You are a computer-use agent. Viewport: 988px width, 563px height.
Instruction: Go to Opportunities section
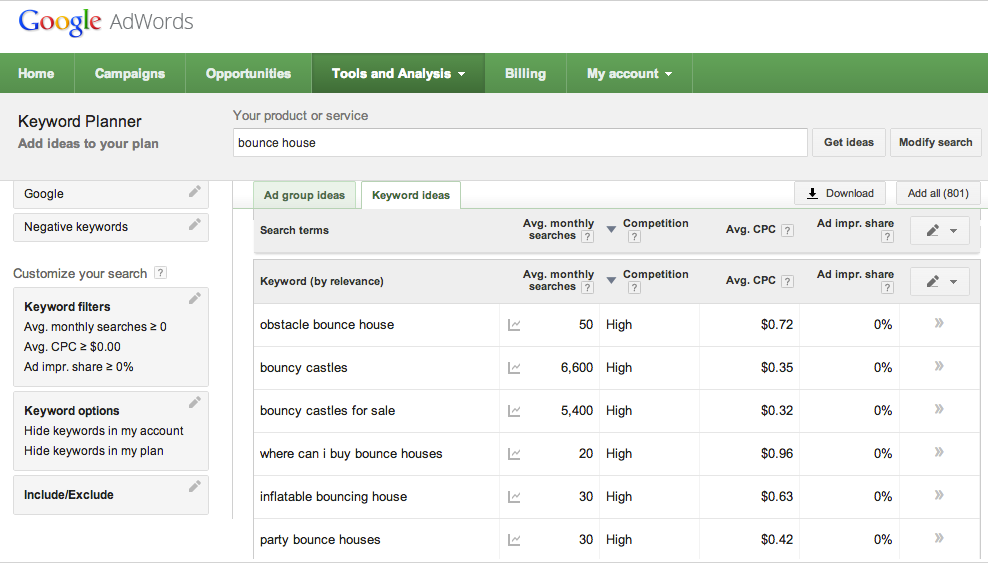pyautogui.click(x=248, y=74)
